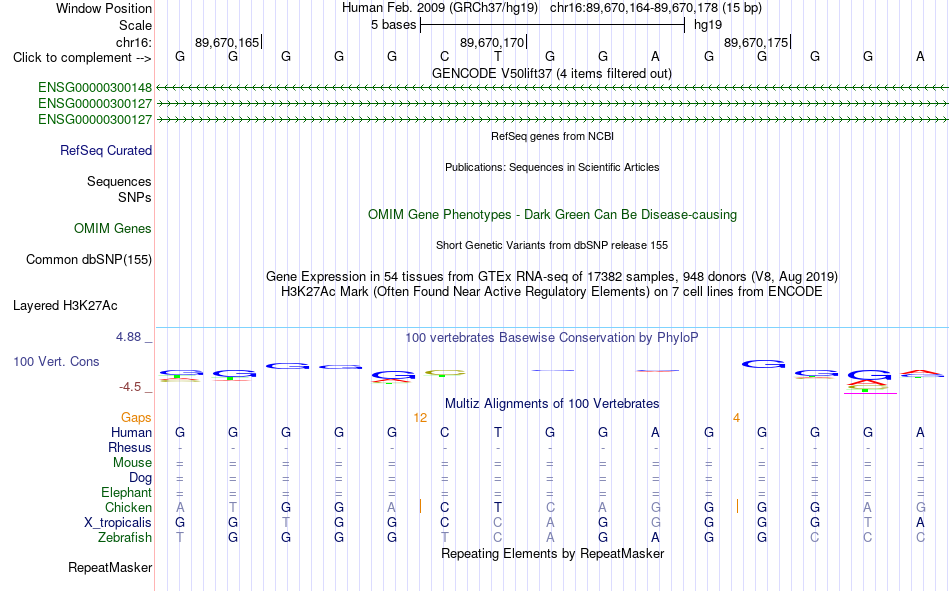Click 'RefSeq genes from NCBI' track title
950x591 pixels.
(553, 136)
